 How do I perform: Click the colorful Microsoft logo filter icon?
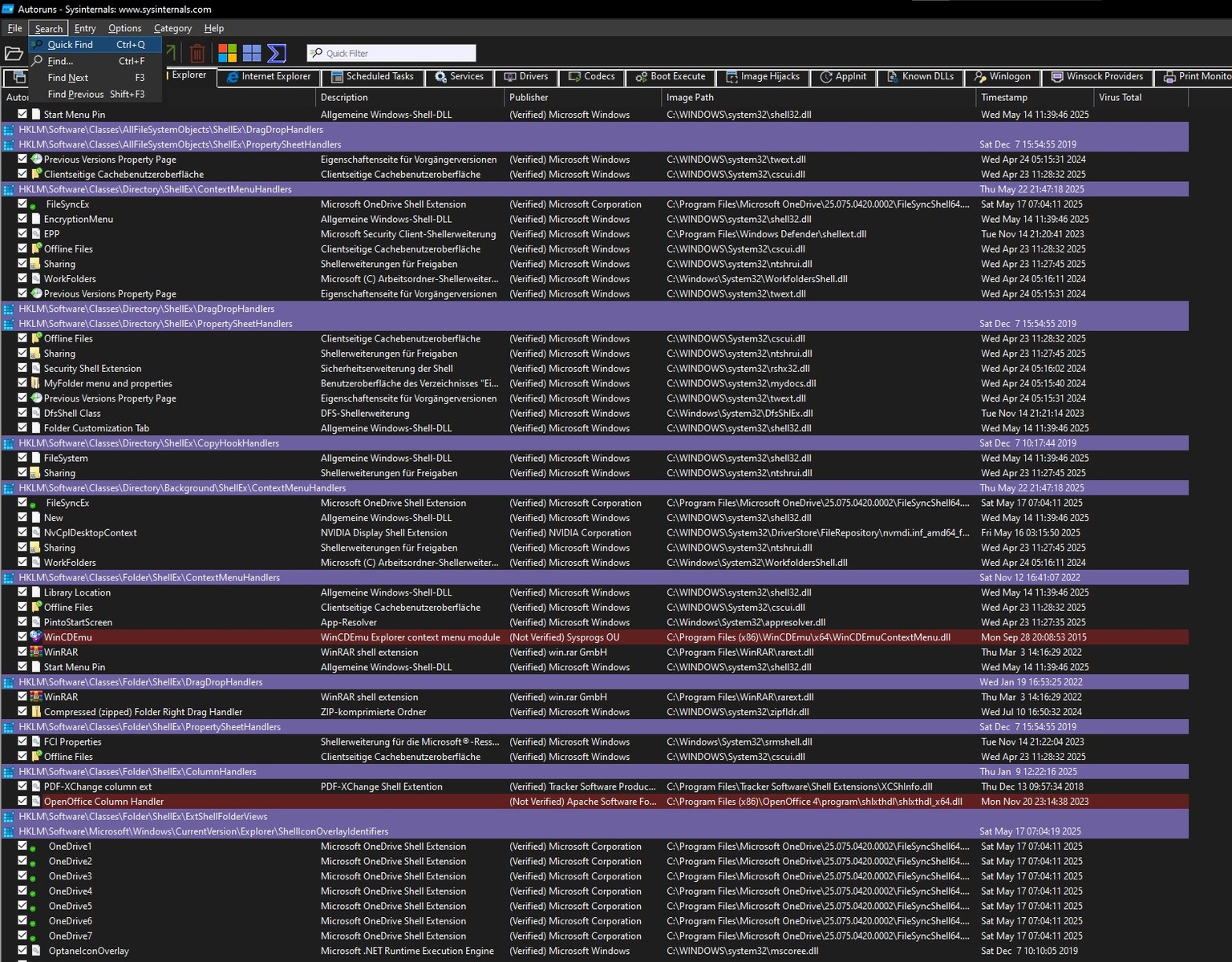[228, 54]
